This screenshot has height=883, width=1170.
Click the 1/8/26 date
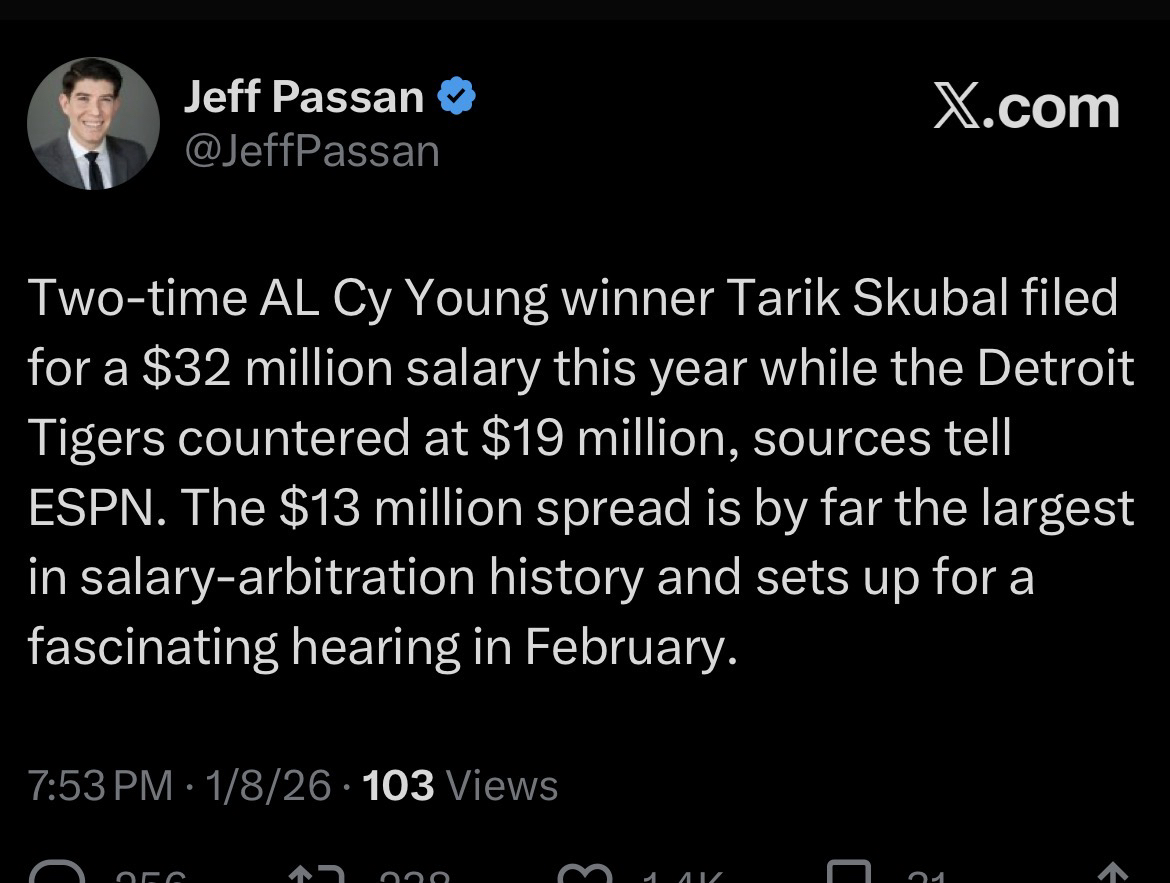tap(265, 785)
